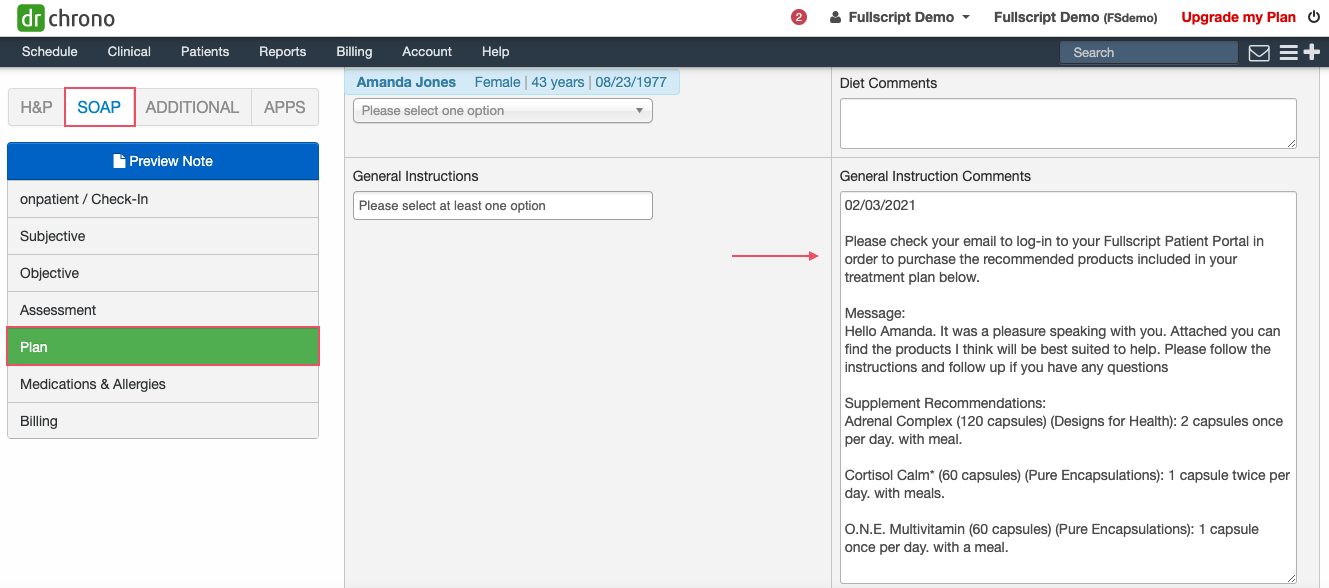Click the 'General Instructions' label
This screenshot has width=1329, height=588.
point(416,176)
